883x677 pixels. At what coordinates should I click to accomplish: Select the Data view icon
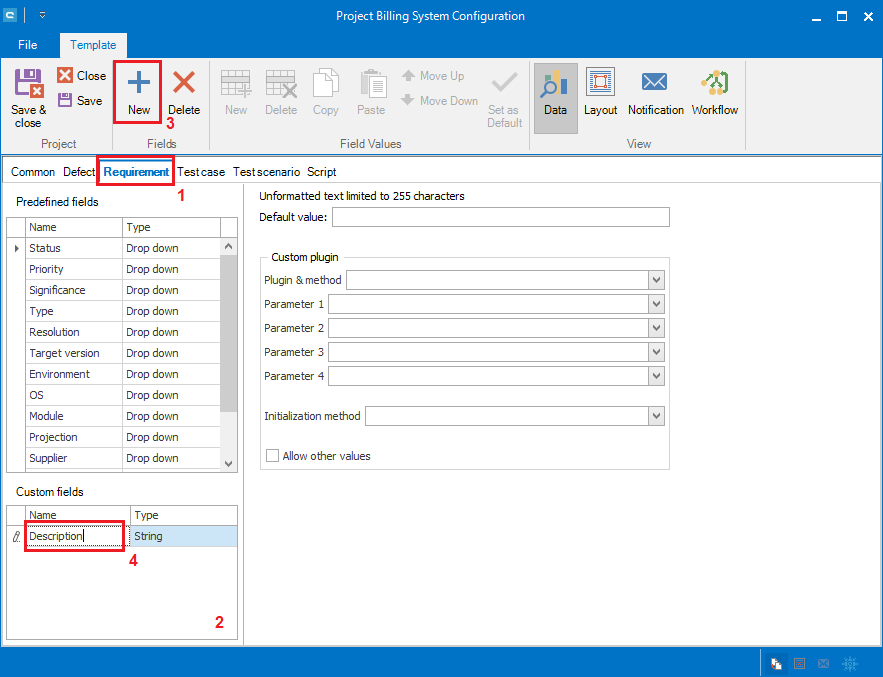[x=555, y=84]
